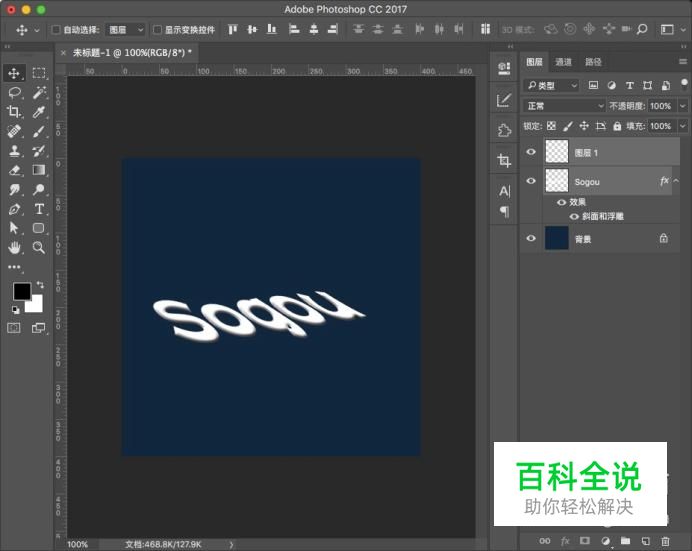Hide the 图层 1 layer

(531, 152)
